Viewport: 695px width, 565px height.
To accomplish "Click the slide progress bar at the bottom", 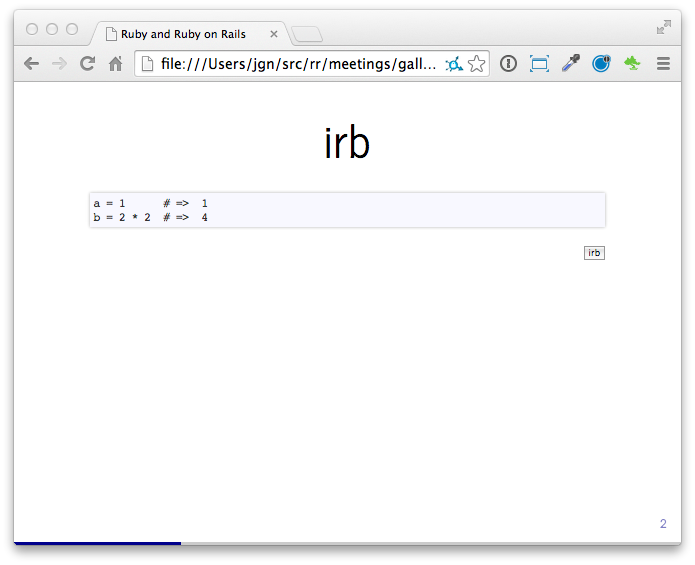I will [347, 543].
